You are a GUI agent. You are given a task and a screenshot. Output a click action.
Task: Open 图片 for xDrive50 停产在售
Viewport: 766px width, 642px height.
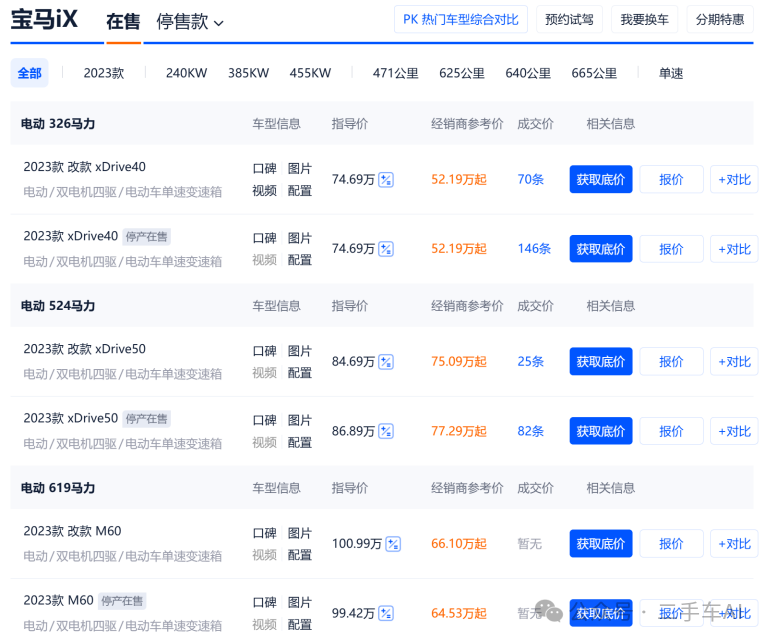click(x=299, y=421)
